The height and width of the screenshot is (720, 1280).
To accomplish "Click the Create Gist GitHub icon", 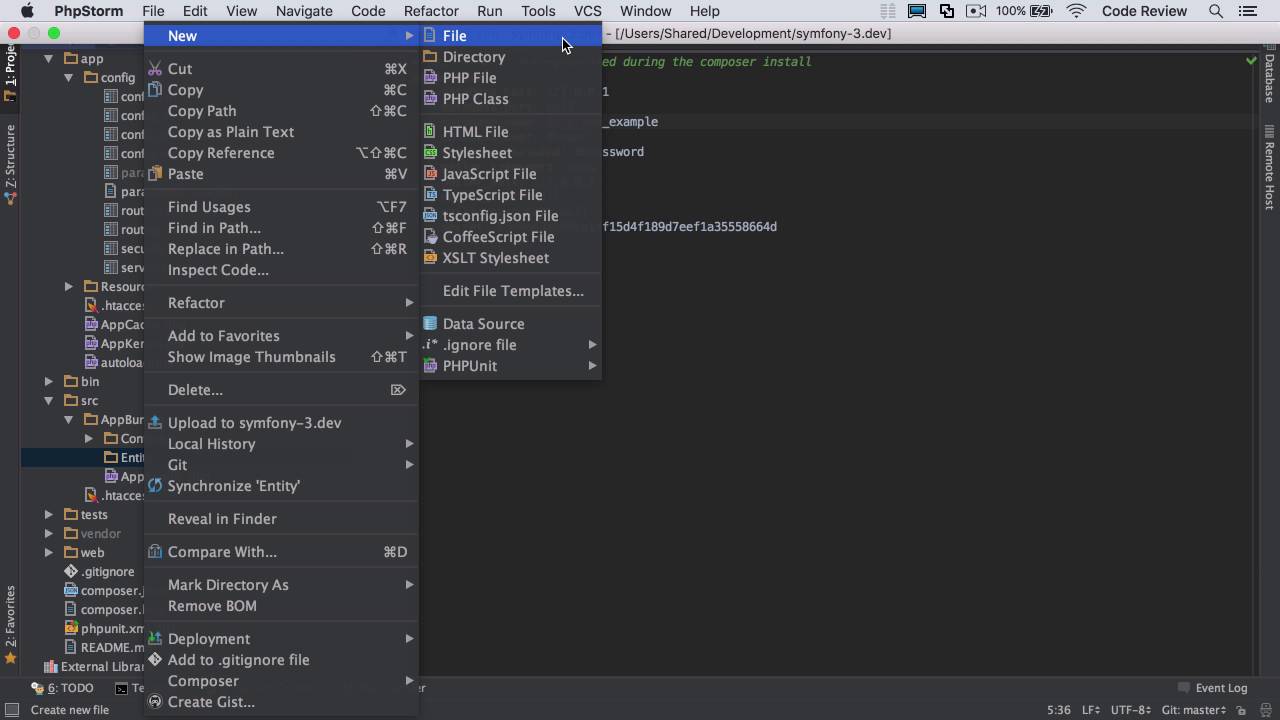I will pos(155,702).
